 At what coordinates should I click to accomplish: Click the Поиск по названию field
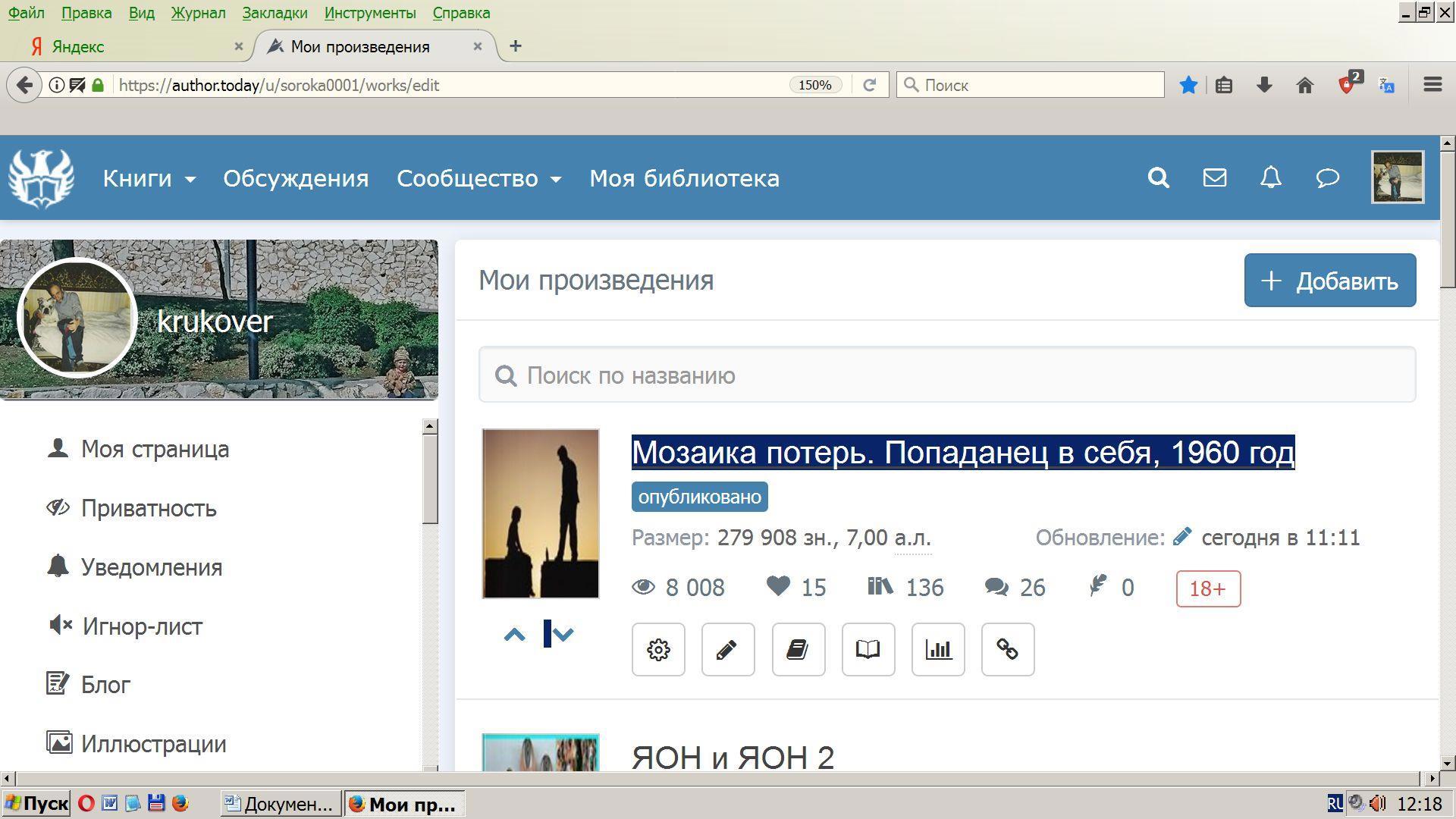tap(946, 375)
